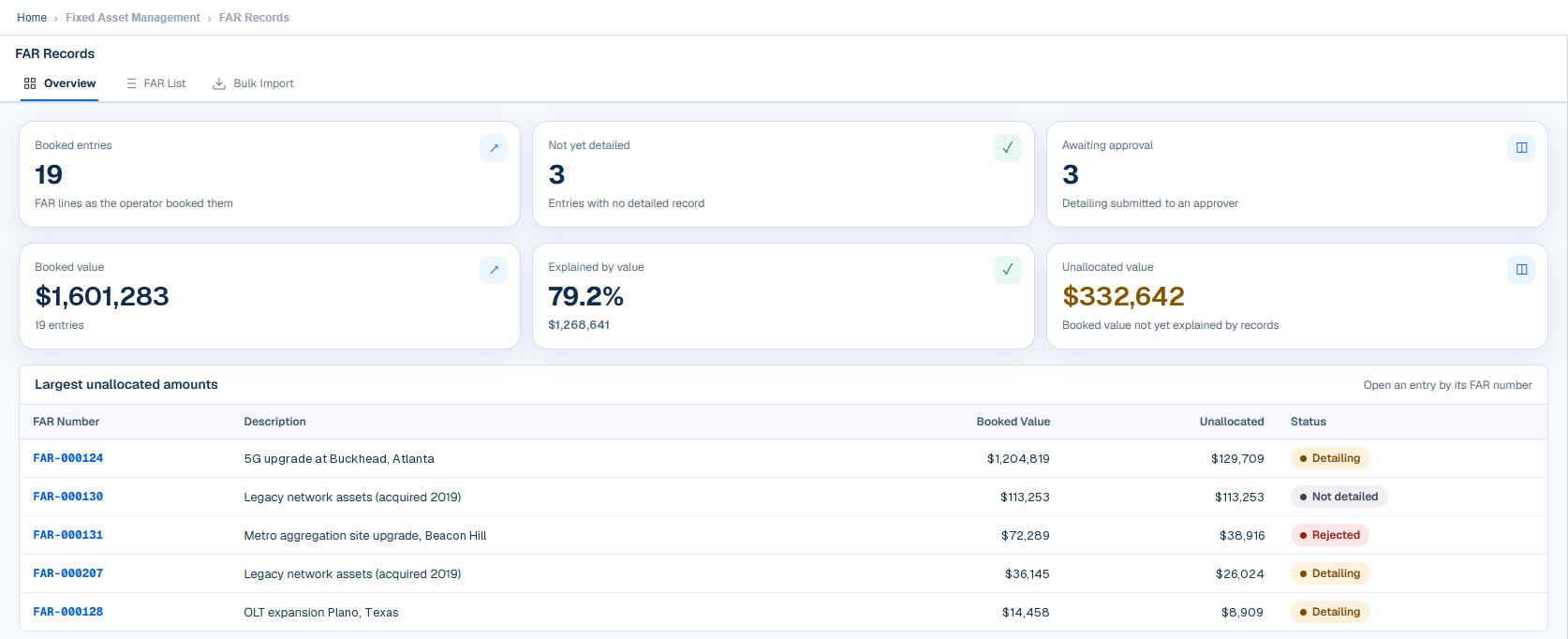Click 'OLT expansion Plano, Texas' description
Screen dimensions: 1568x639
(x=321, y=613)
